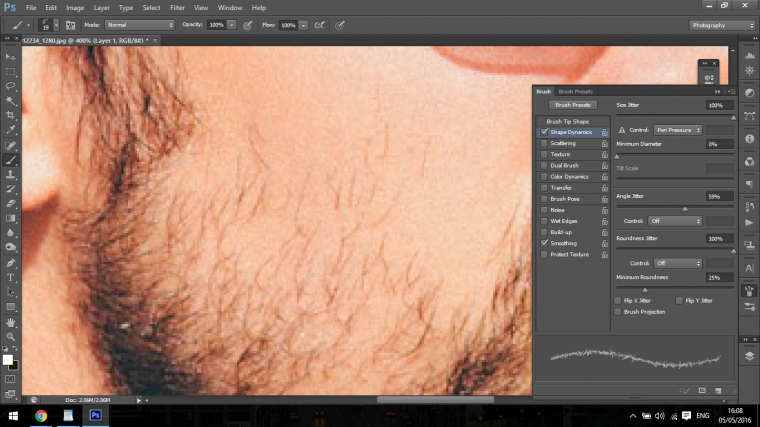Open the Opacity slider dropdown arrow
This screenshot has width=760, height=427.
(x=232, y=25)
